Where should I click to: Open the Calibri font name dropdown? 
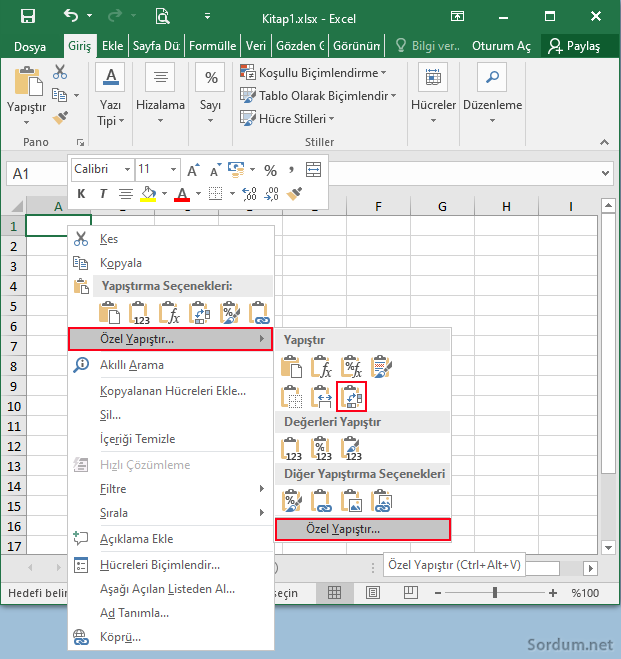coord(127,170)
